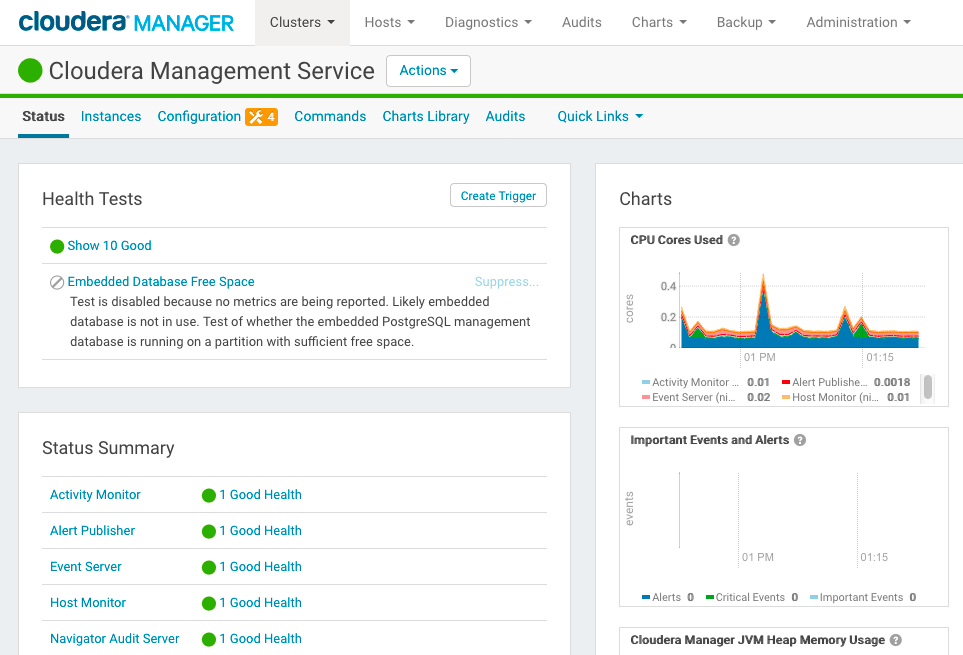Click Host Monitor 1 Good Health link
Screen dimensions: 963x655
(x=260, y=602)
